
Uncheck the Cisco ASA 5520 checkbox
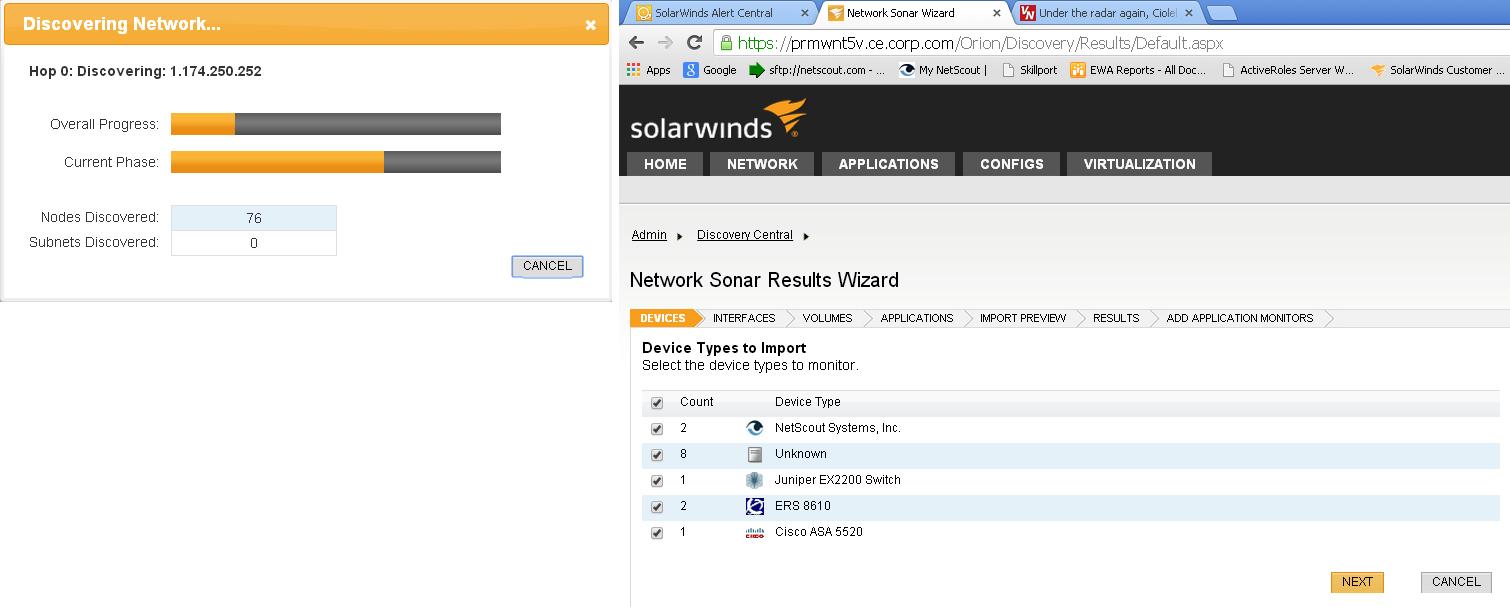[x=657, y=533]
